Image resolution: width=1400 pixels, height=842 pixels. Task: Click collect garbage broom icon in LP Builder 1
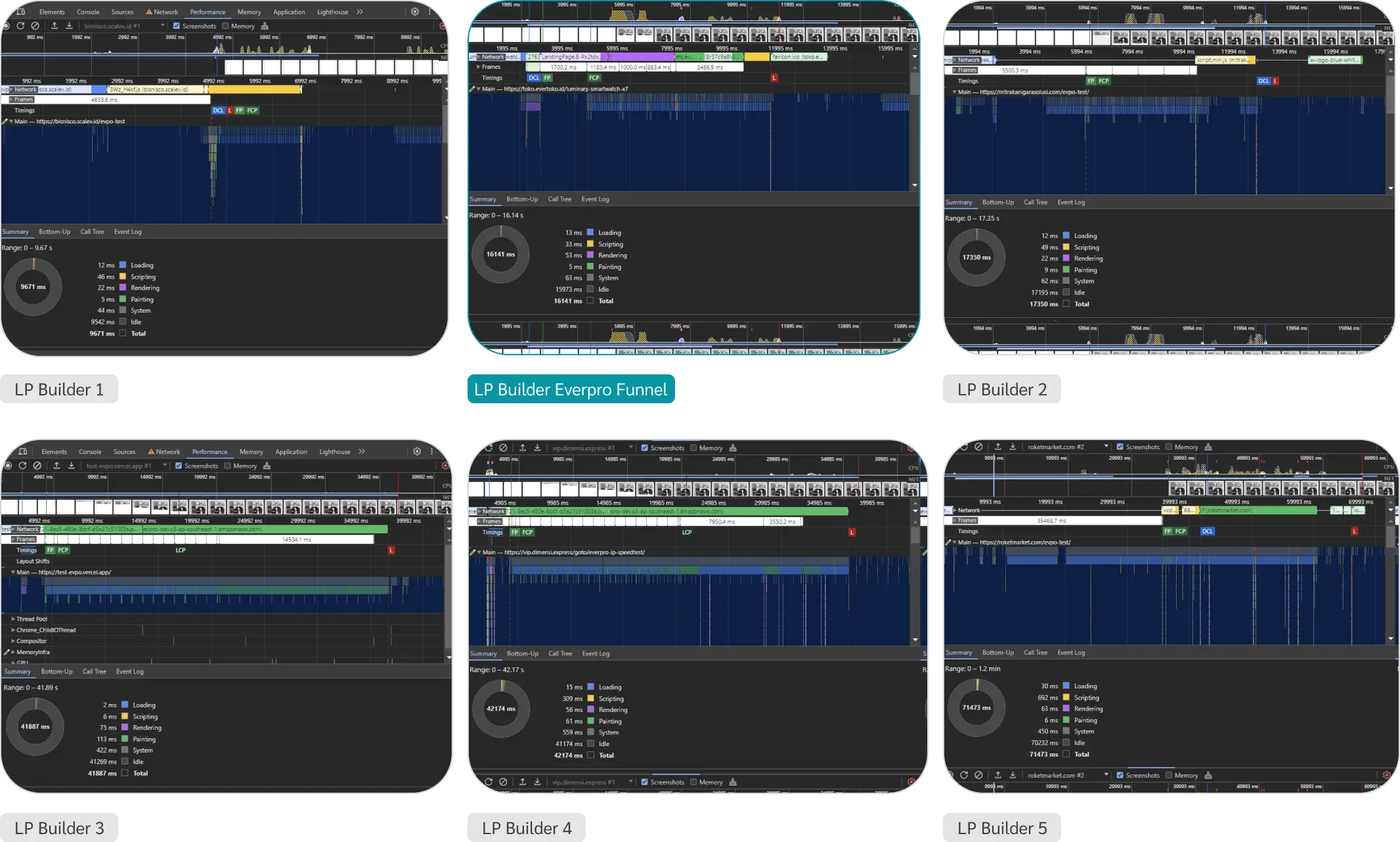tap(265, 26)
